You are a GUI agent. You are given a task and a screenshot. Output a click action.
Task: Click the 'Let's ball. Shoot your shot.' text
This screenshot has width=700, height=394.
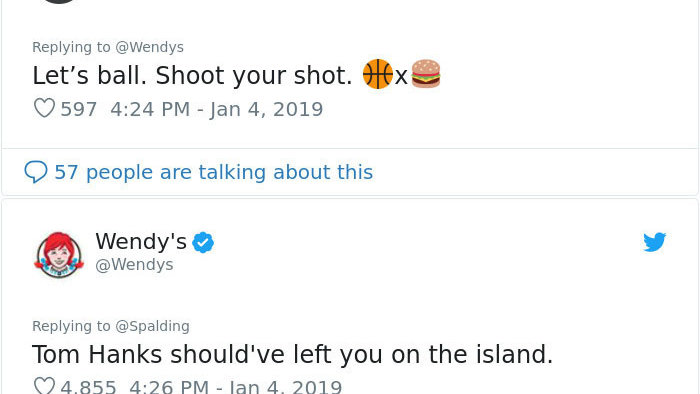tap(192, 75)
